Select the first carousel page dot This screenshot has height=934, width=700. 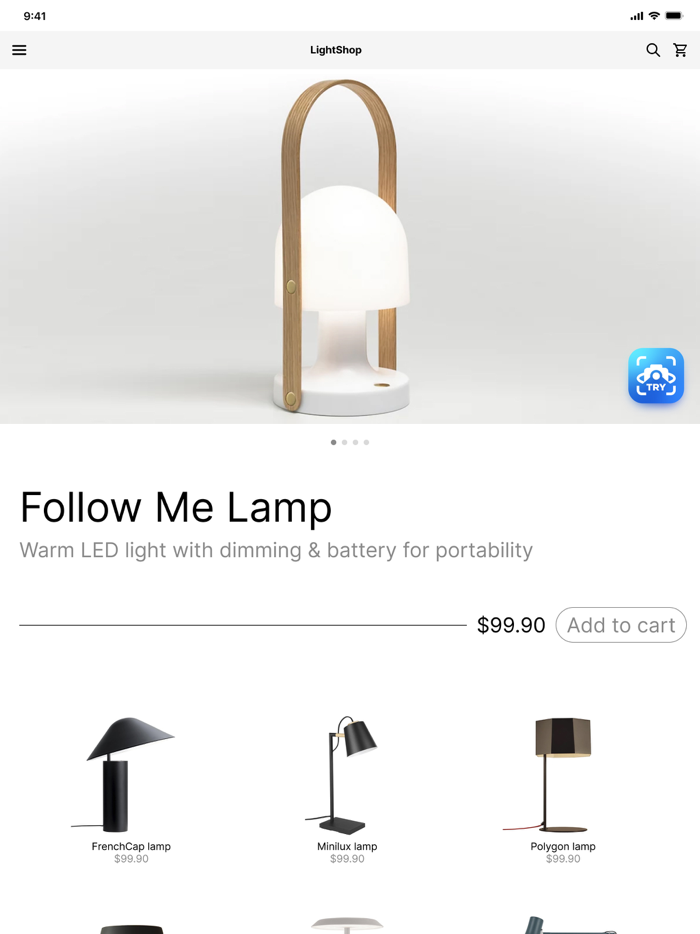pos(334,442)
